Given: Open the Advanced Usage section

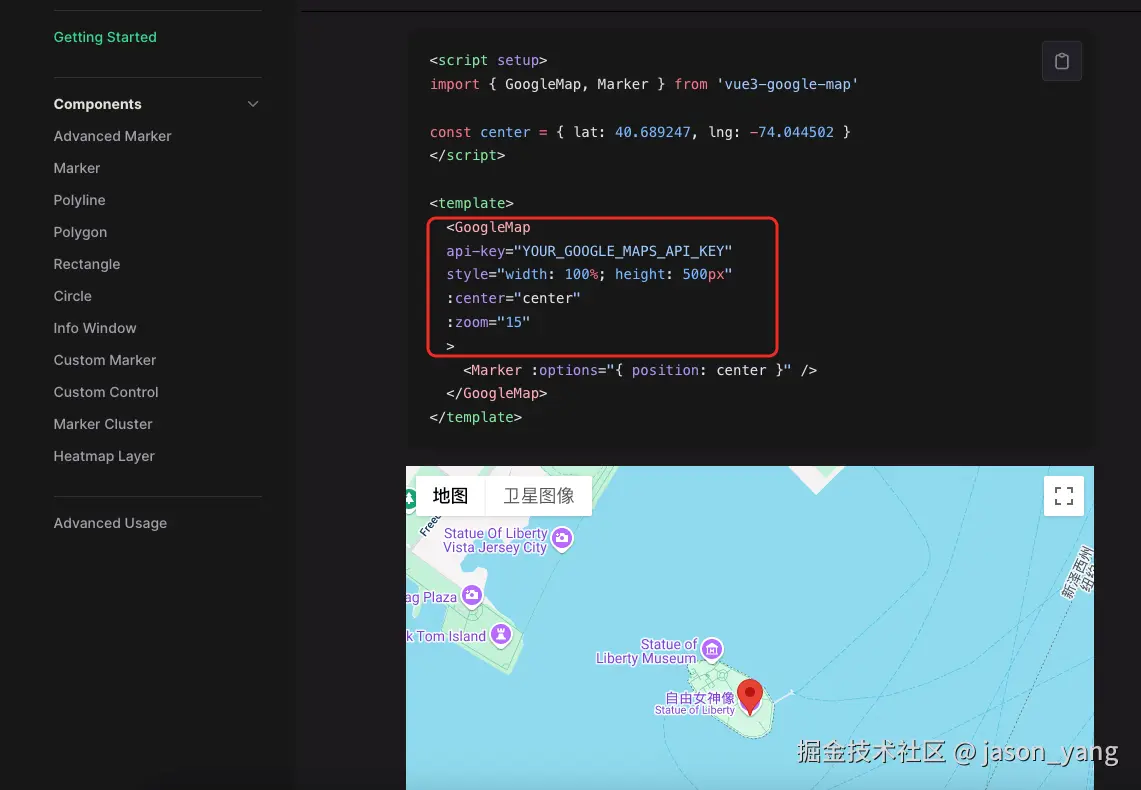Looking at the screenshot, I should 110,523.
